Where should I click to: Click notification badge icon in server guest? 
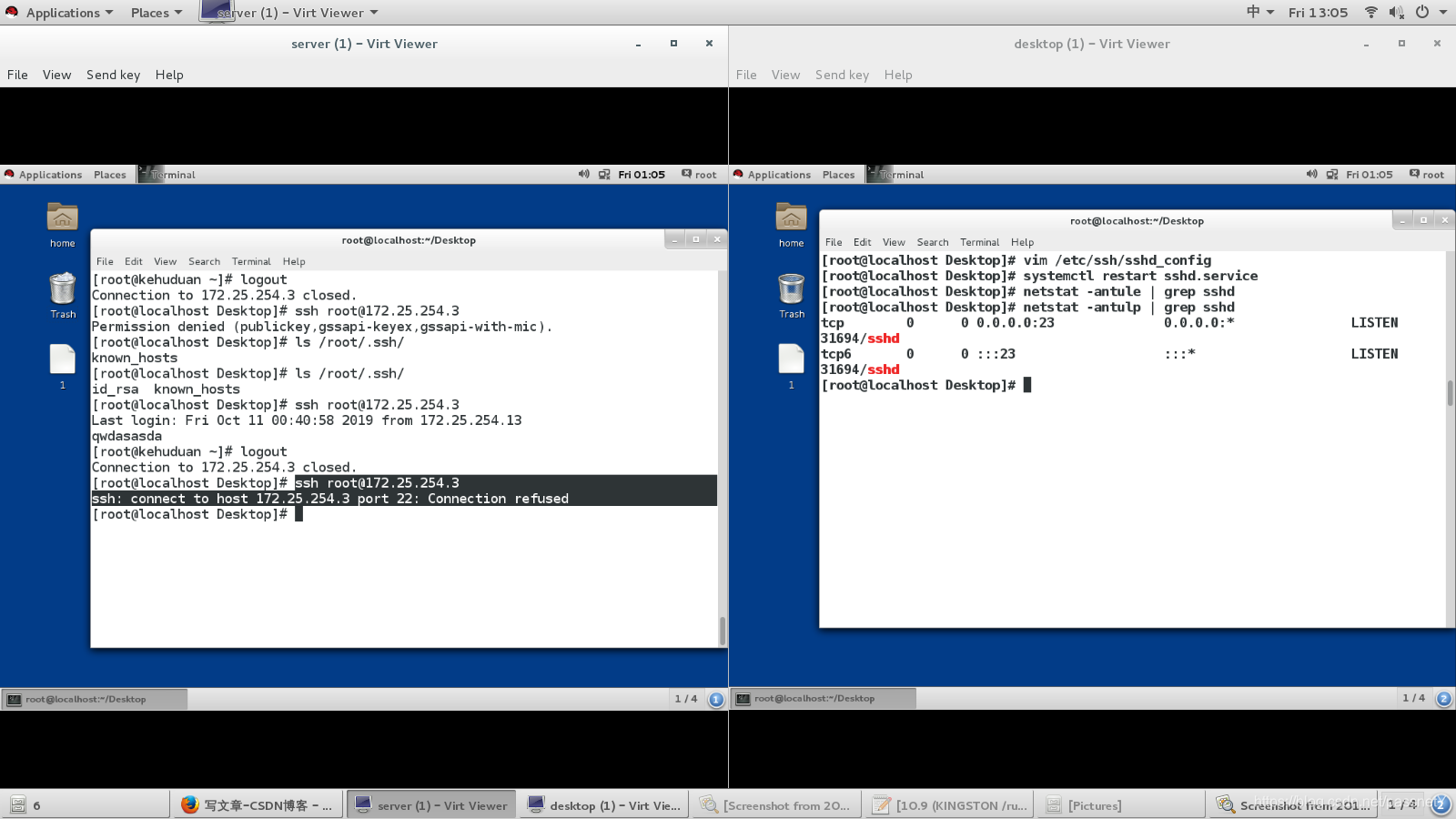point(716,699)
